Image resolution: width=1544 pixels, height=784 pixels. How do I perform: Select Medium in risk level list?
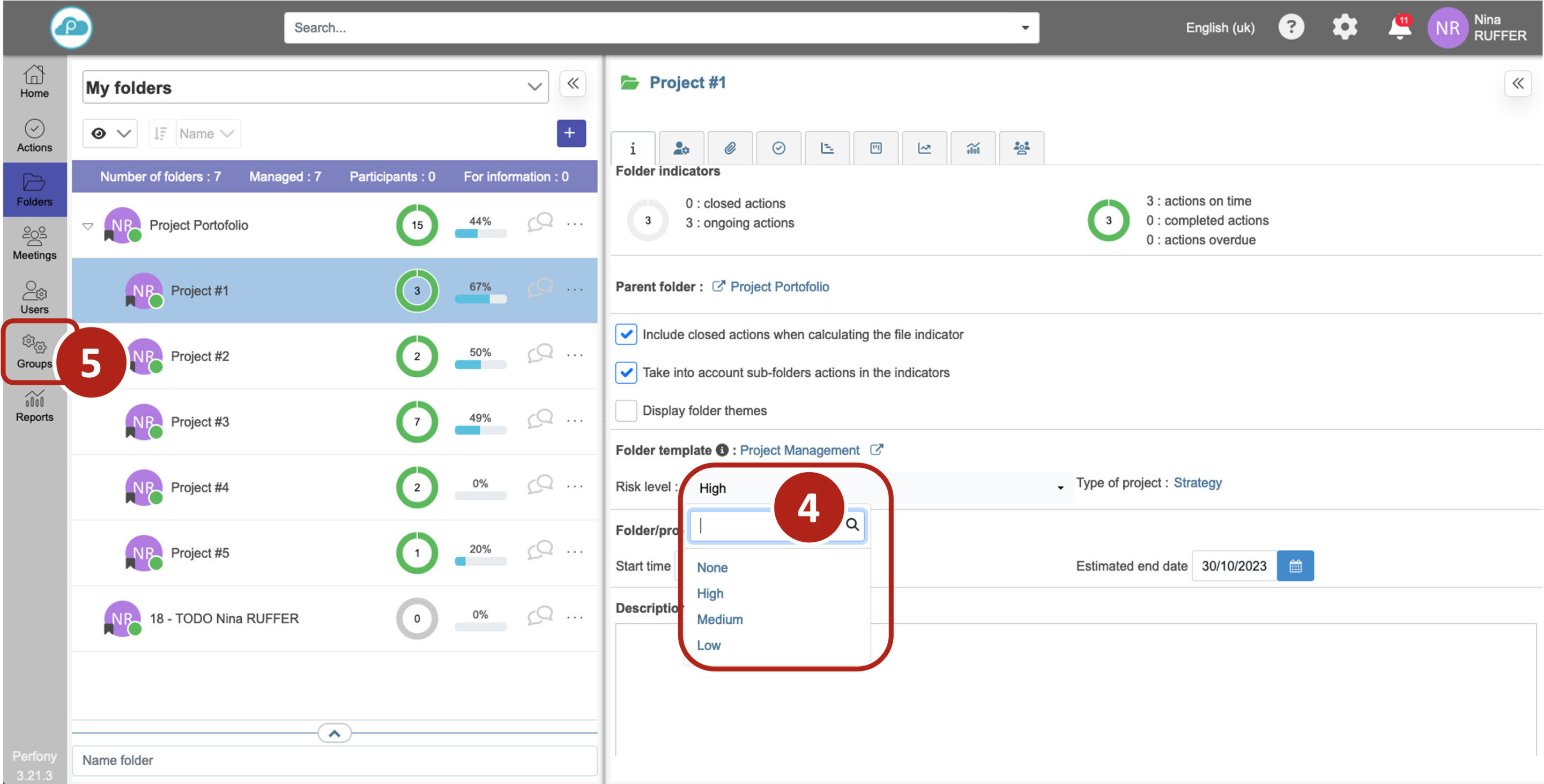pos(719,619)
